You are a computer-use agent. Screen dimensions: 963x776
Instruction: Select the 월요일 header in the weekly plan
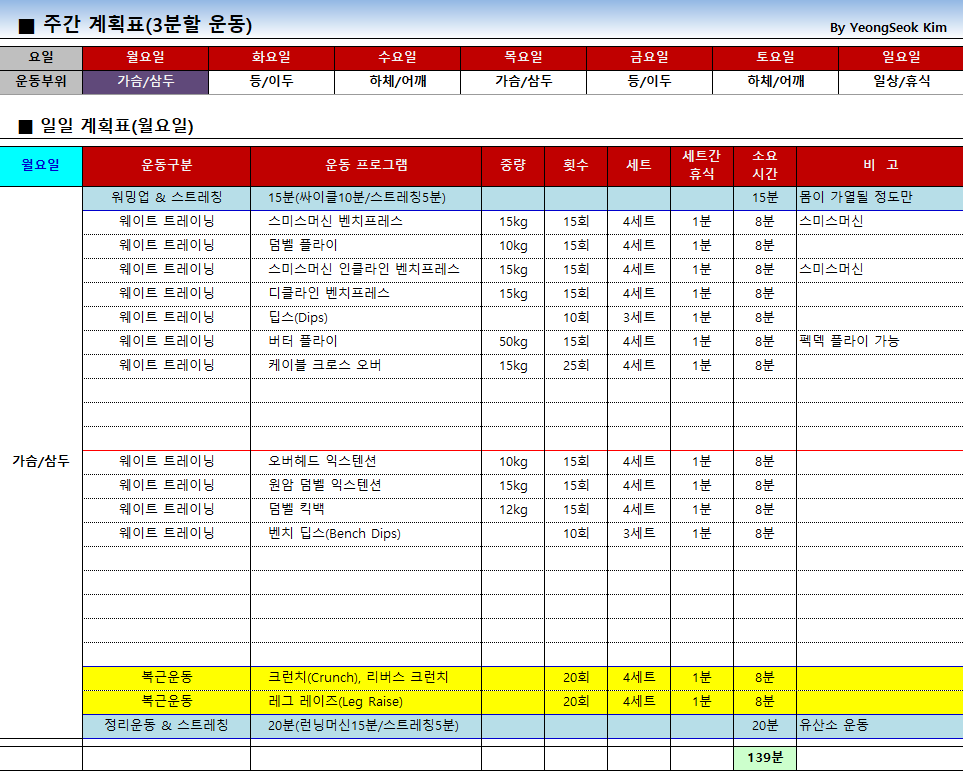(x=146, y=58)
